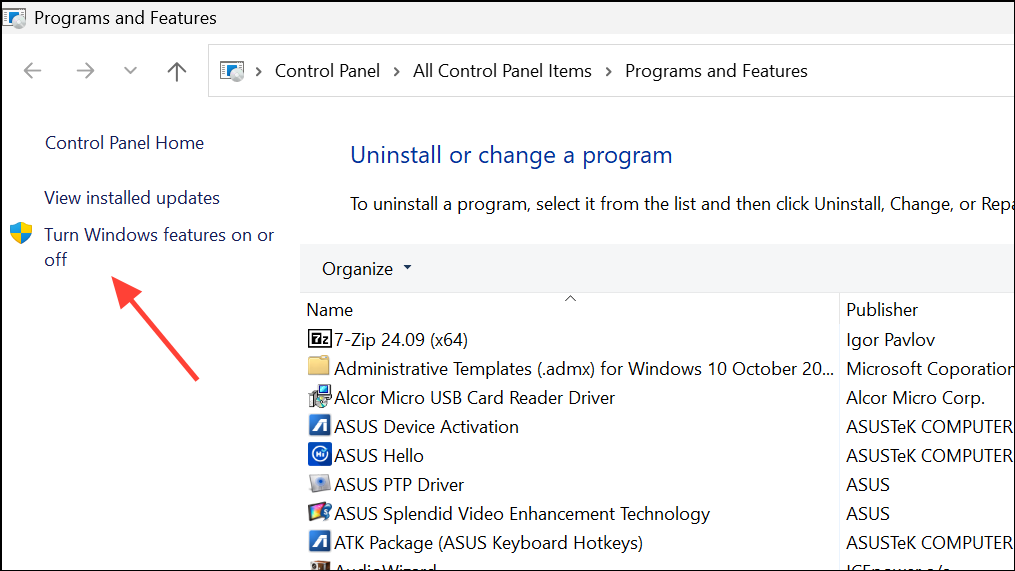Click the ASUS Splendid Video Enhancement icon

pyautogui.click(x=318, y=513)
